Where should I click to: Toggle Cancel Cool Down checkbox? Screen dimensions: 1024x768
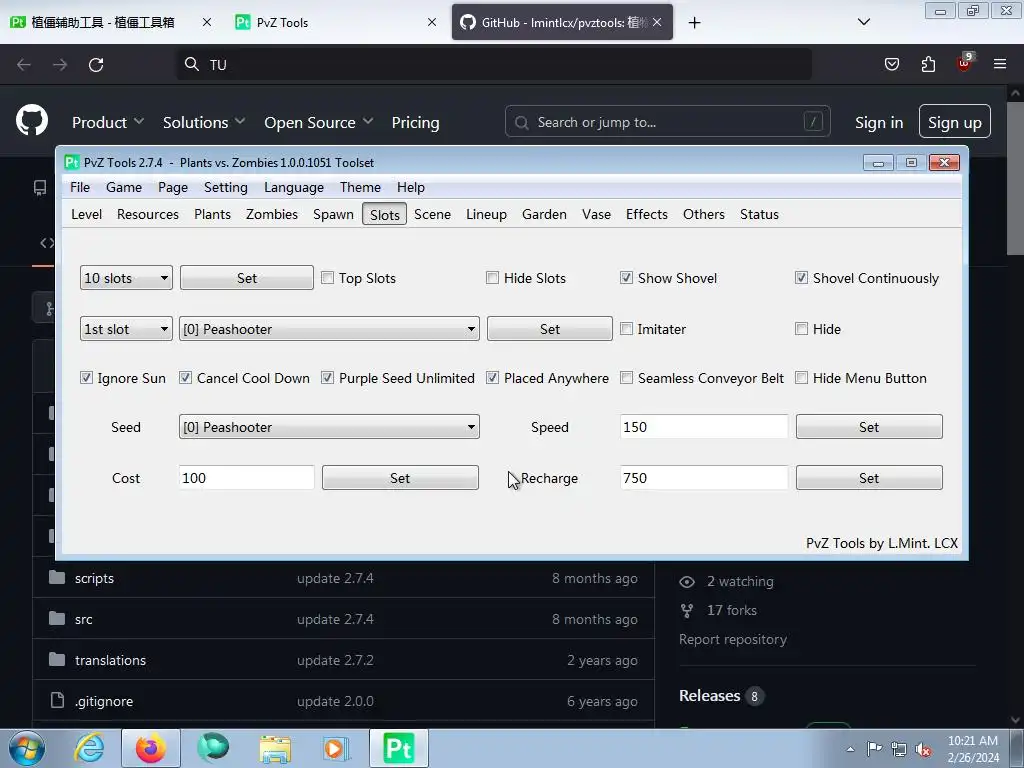tap(185, 377)
